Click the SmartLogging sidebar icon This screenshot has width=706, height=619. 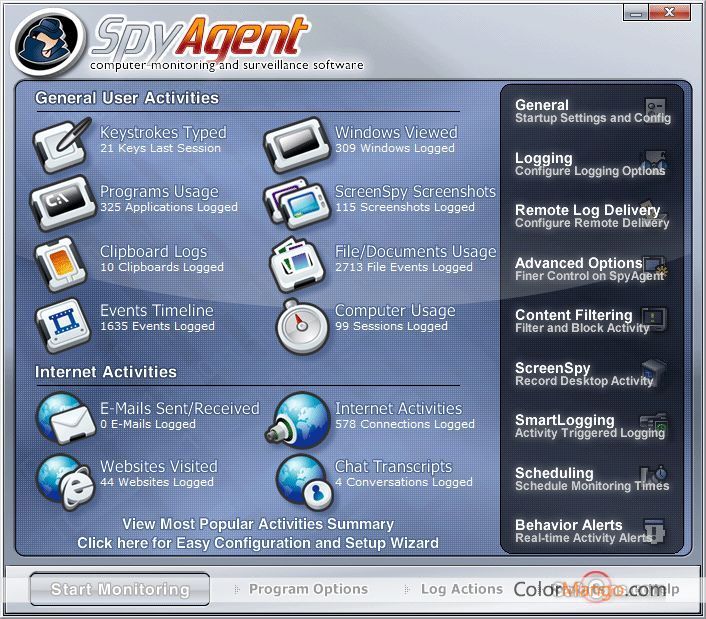click(x=654, y=423)
